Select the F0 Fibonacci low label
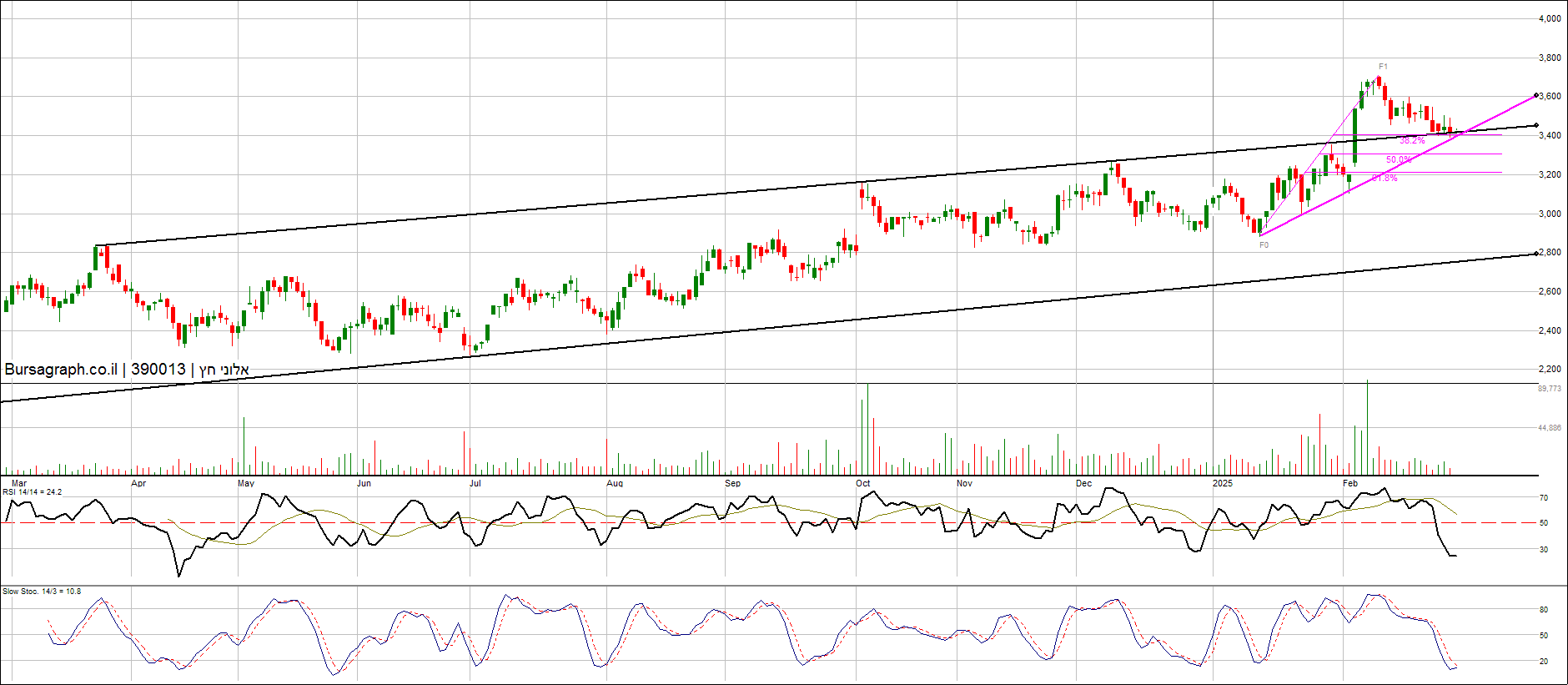1568x685 pixels. [1264, 245]
